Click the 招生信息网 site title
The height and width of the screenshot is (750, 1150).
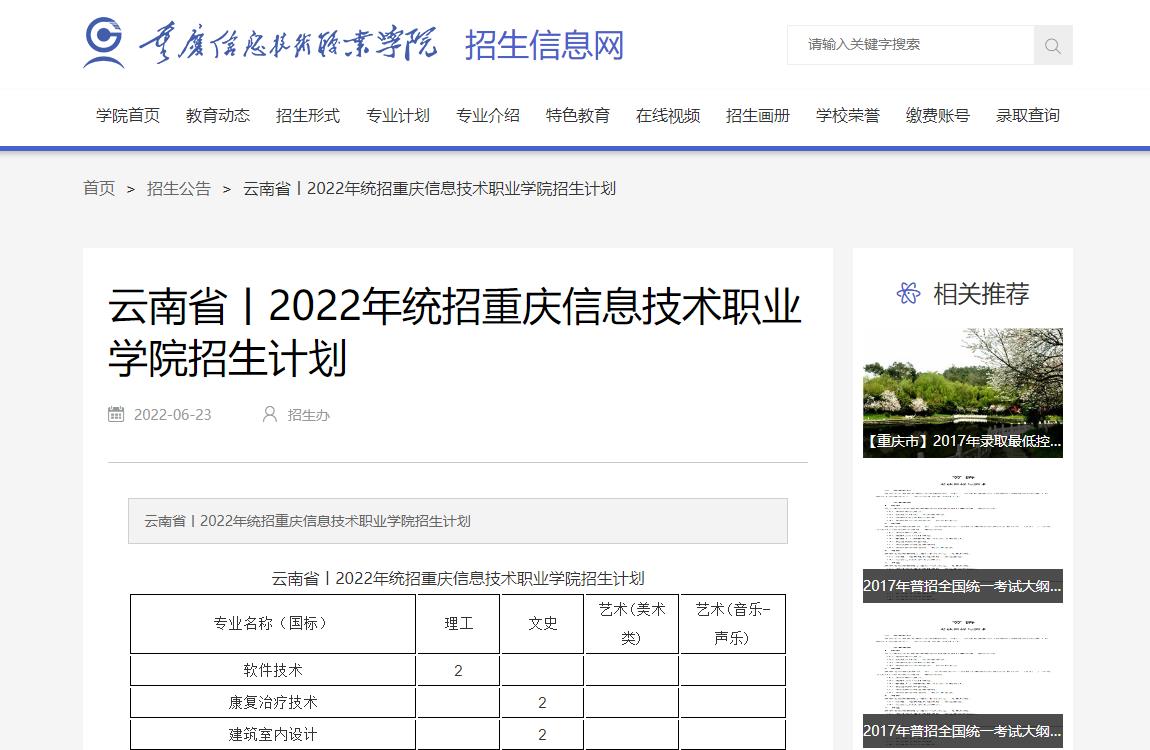pos(544,45)
